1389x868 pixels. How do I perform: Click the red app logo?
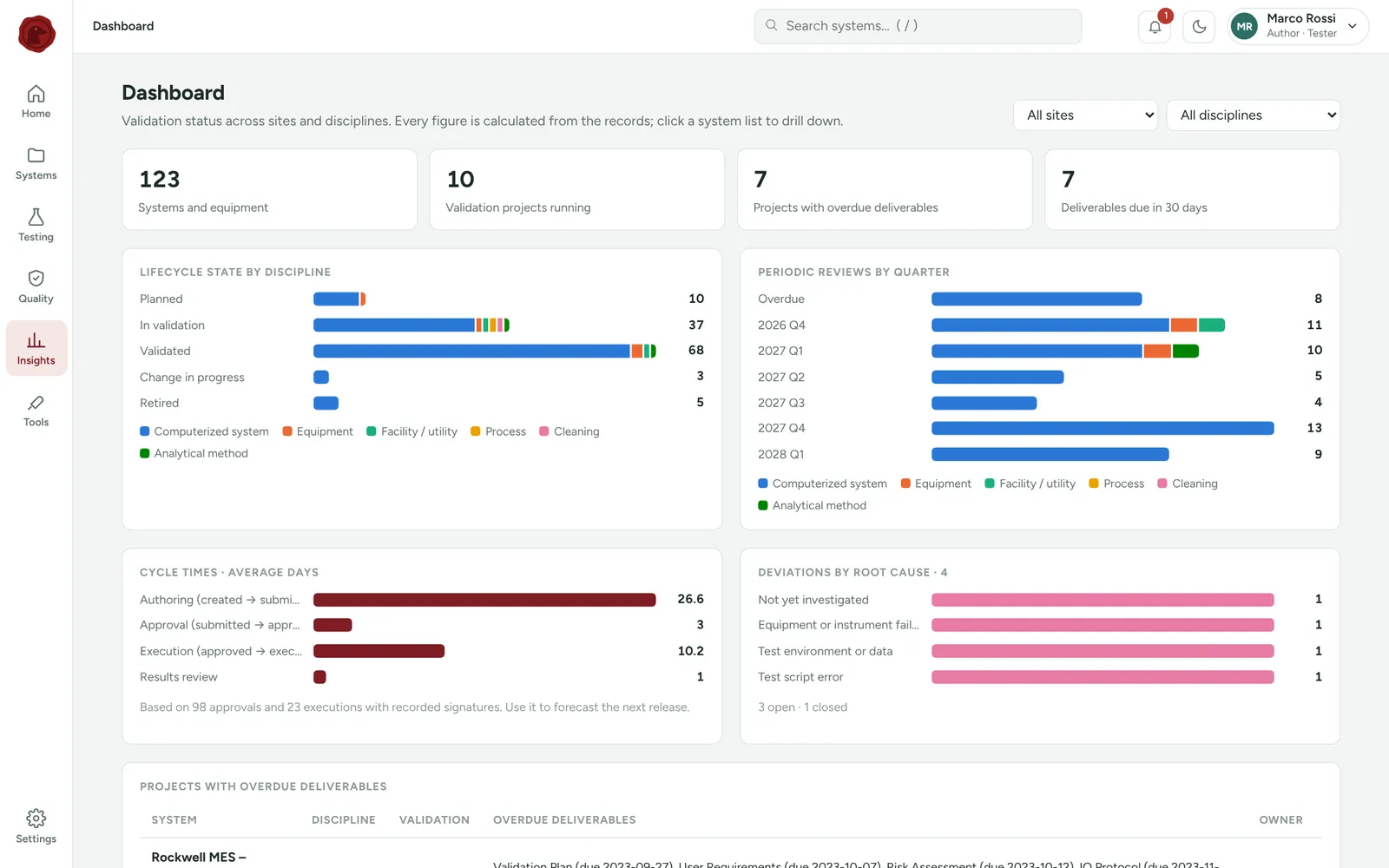point(36,34)
